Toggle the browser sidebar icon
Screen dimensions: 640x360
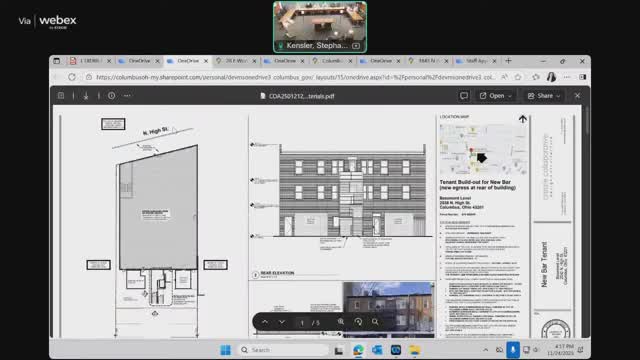click(x=582, y=77)
